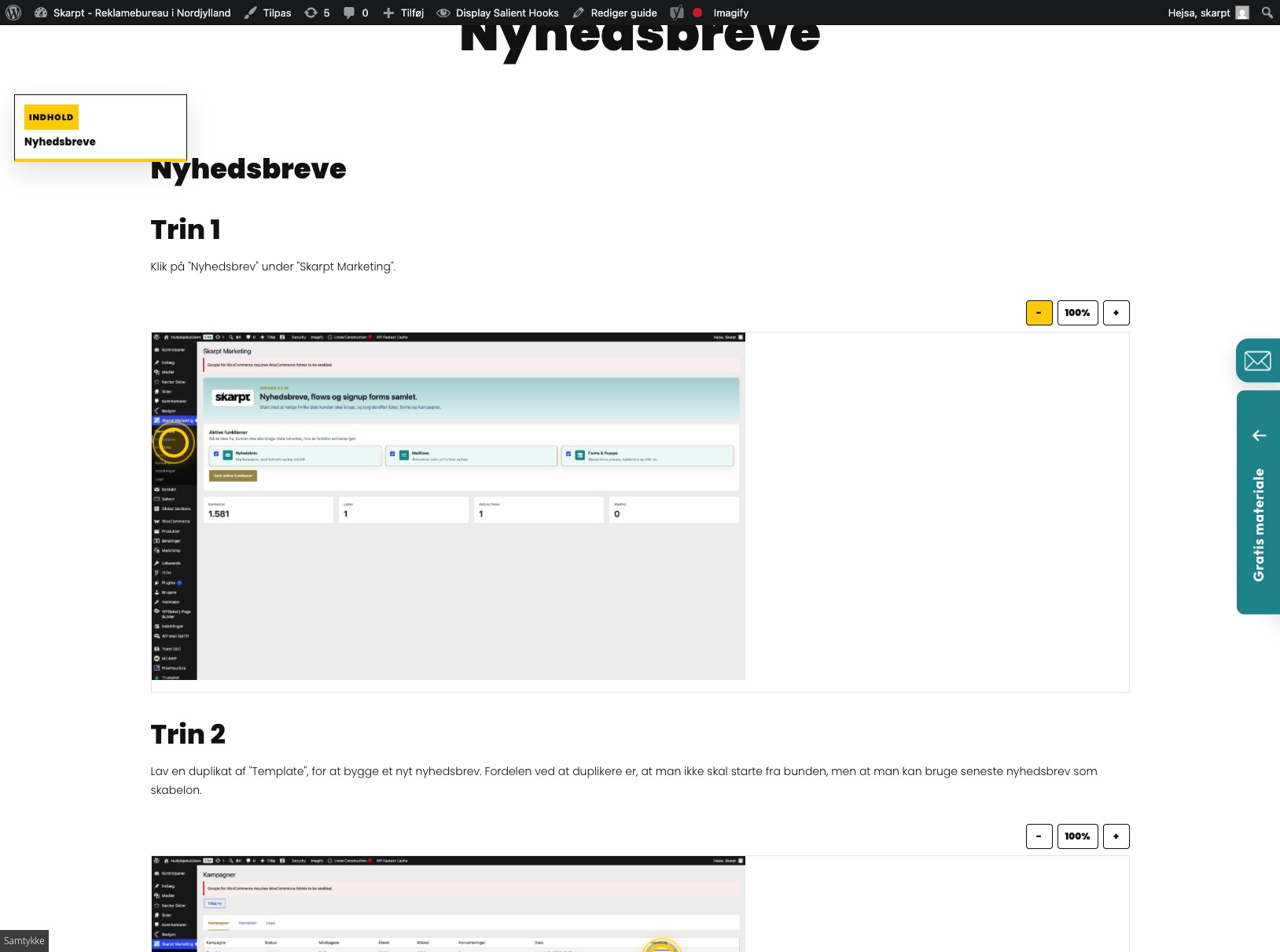This screenshot has width=1280, height=952.
Task: Open the WordPress logo menu
Action: [x=13, y=13]
